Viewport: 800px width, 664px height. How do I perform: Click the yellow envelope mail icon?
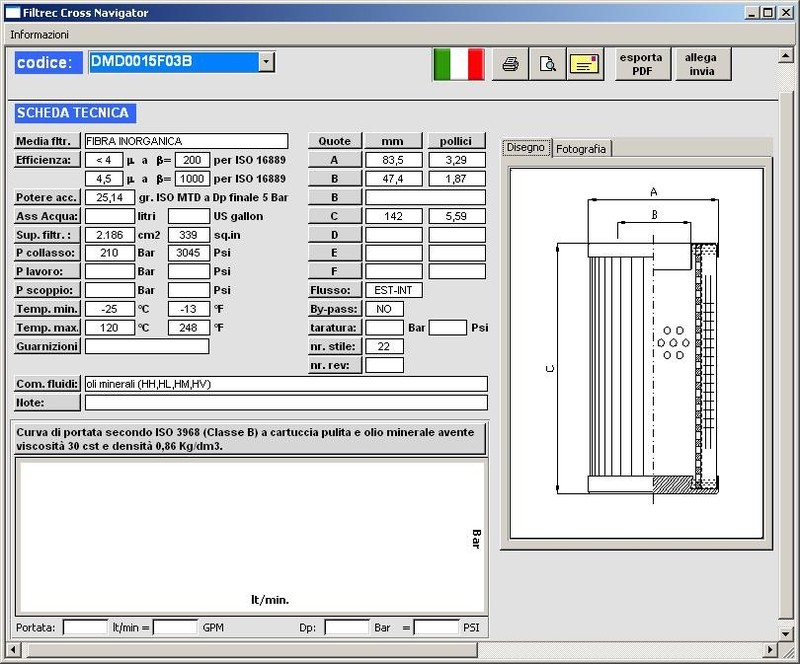[x=585, y=64]
